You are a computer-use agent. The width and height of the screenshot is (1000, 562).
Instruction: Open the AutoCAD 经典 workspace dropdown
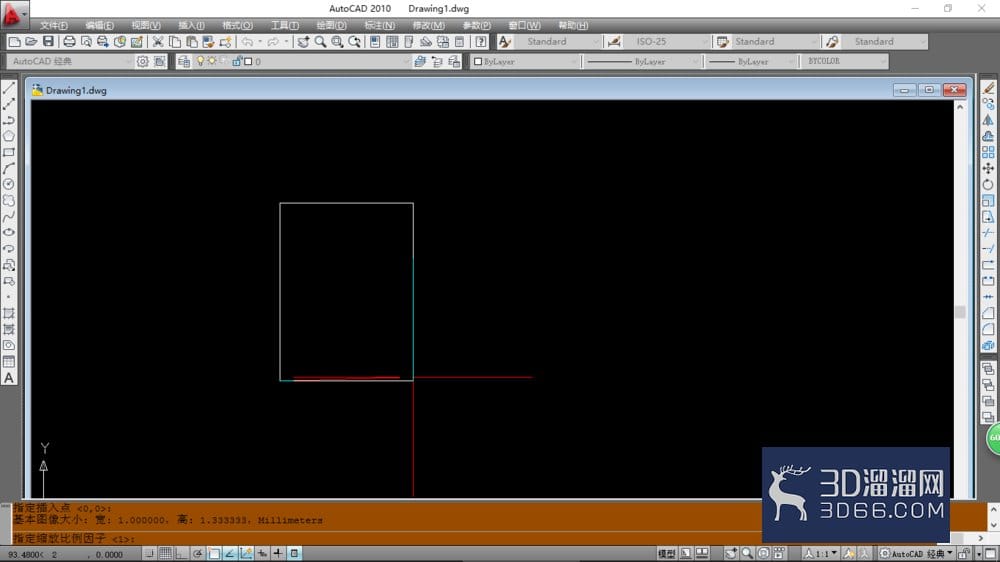70,61
